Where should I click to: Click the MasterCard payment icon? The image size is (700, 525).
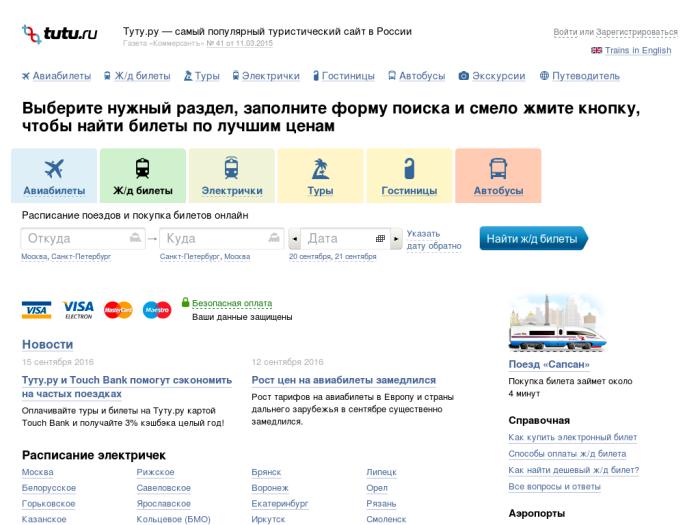tap(118, 310)
